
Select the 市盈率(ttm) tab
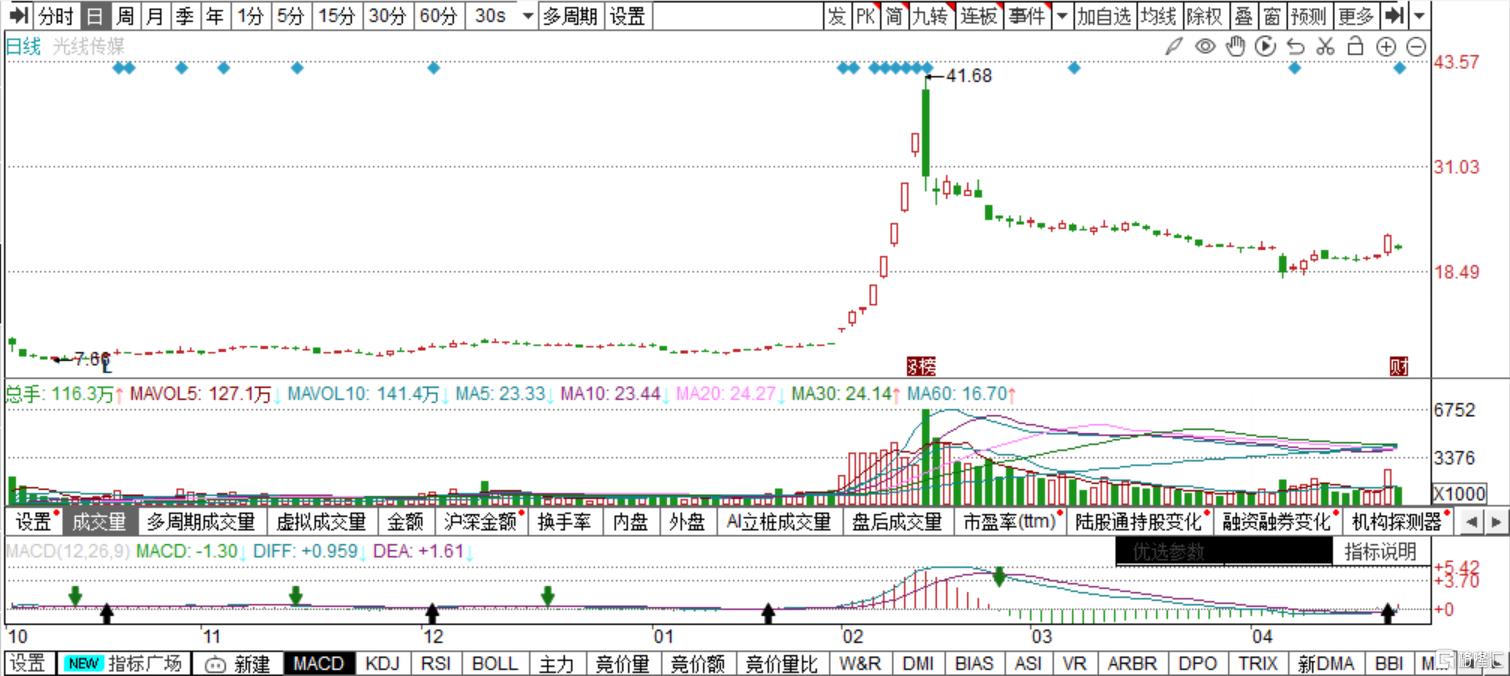pyautogui.click(x=1009, y=521)
